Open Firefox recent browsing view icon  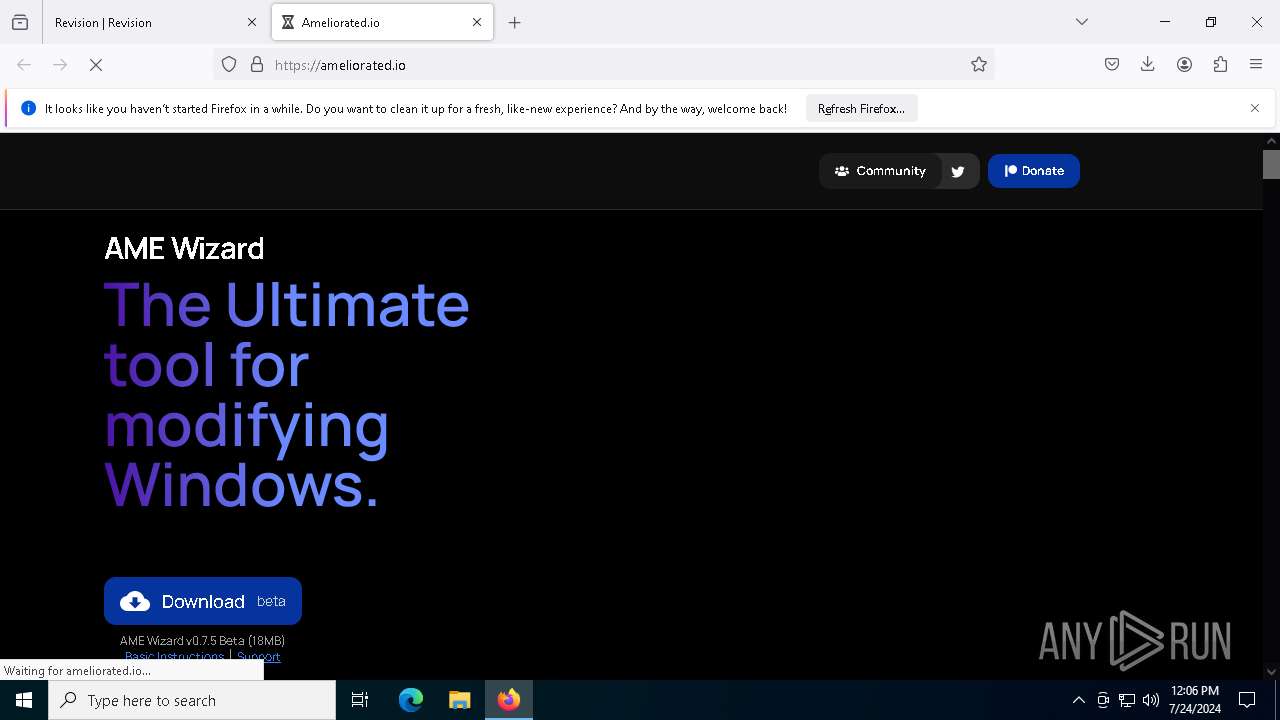click(20, 22)
